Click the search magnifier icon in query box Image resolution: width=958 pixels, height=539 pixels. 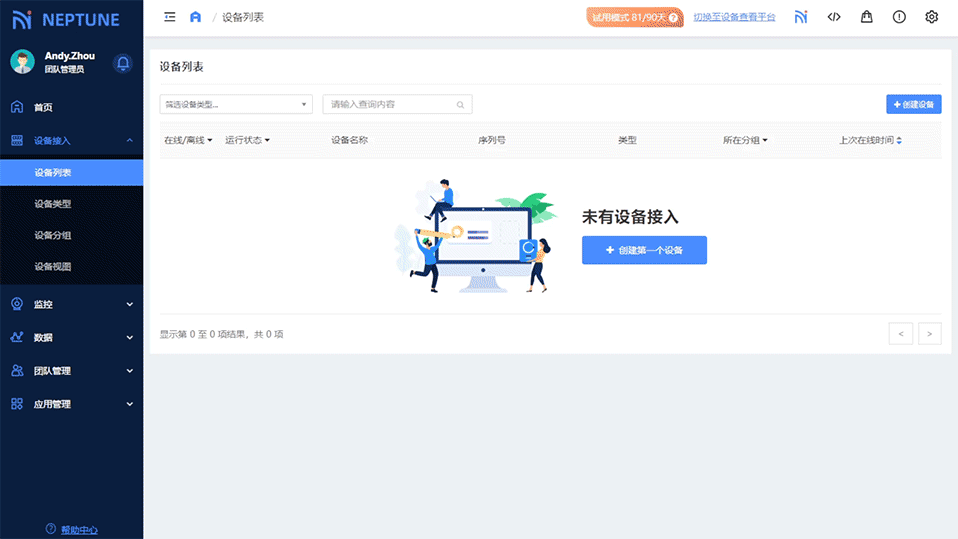click(x=460, y=105)
